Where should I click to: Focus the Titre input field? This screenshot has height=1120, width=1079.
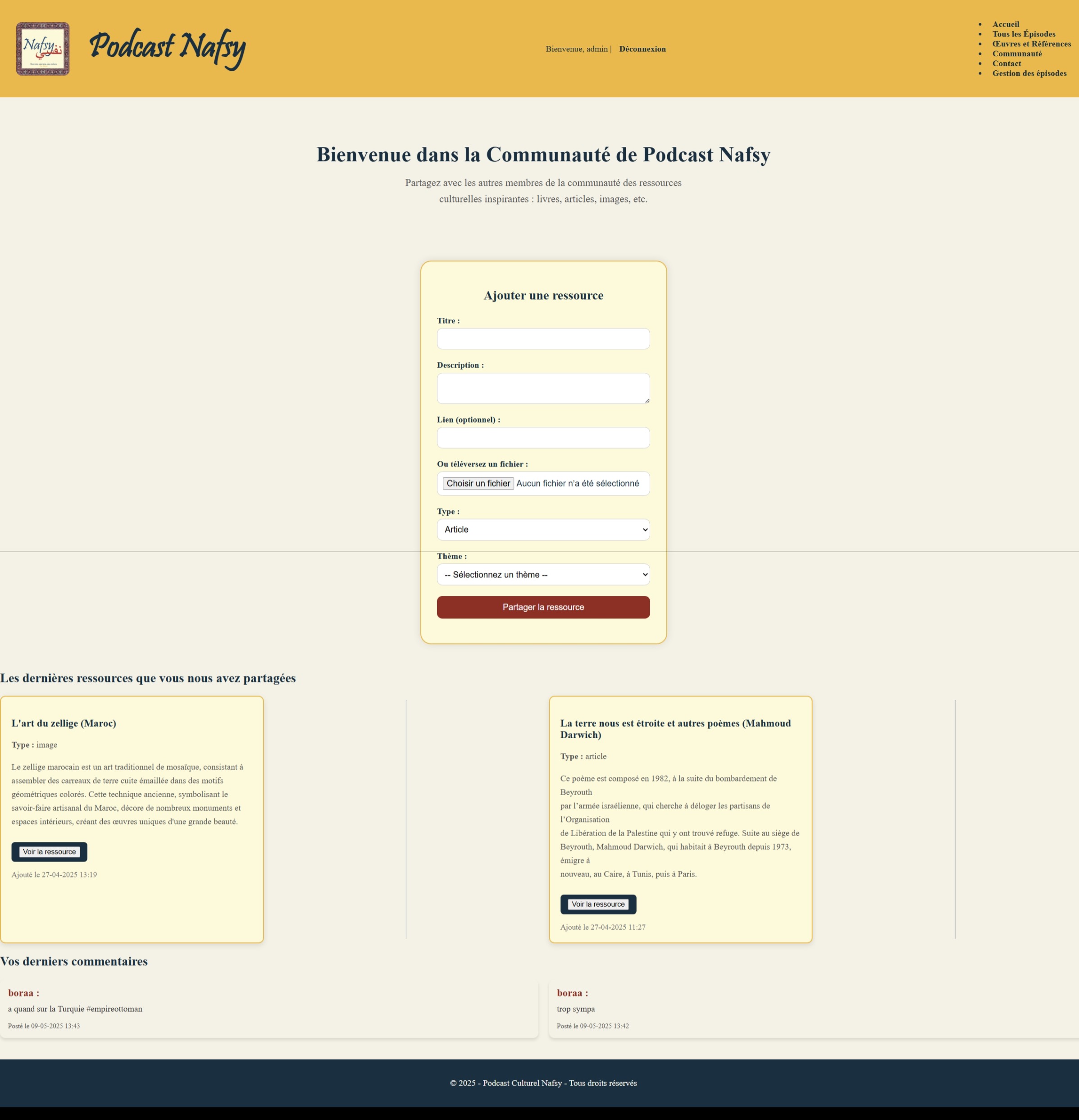click(542, 339)
